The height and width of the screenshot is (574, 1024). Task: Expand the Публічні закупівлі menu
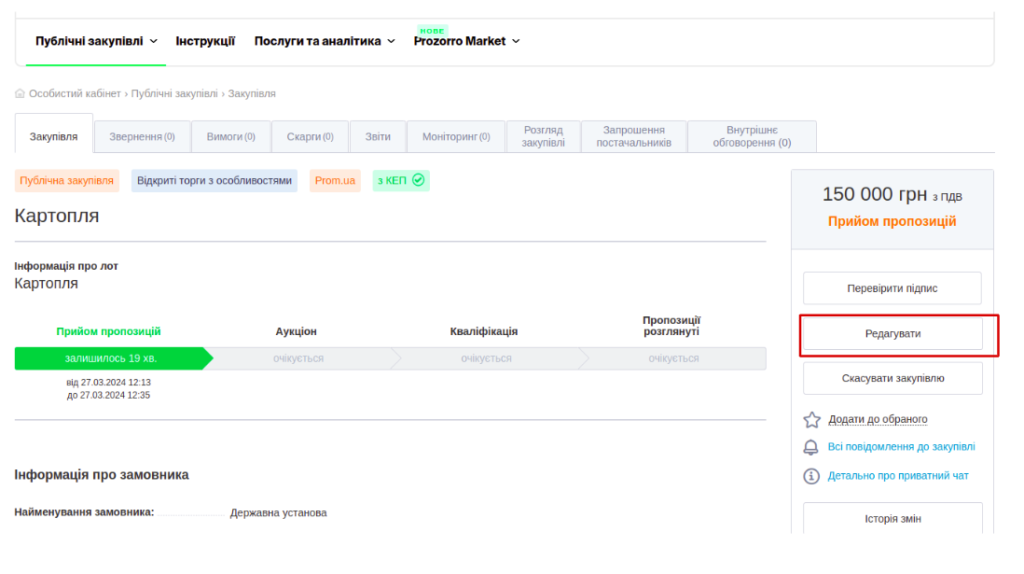[96, 41]
